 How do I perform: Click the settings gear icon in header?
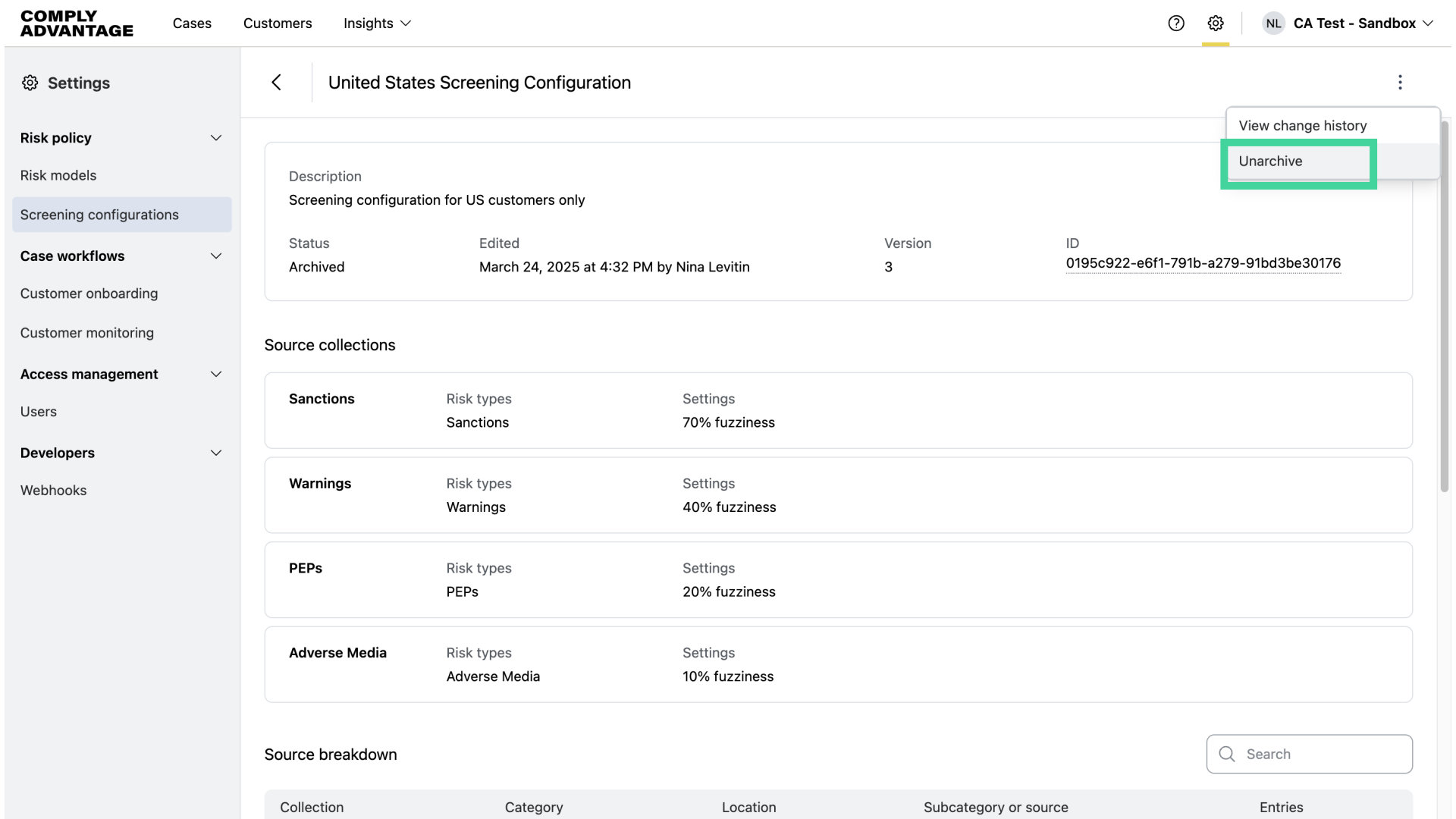click(x=1216, y=24)
